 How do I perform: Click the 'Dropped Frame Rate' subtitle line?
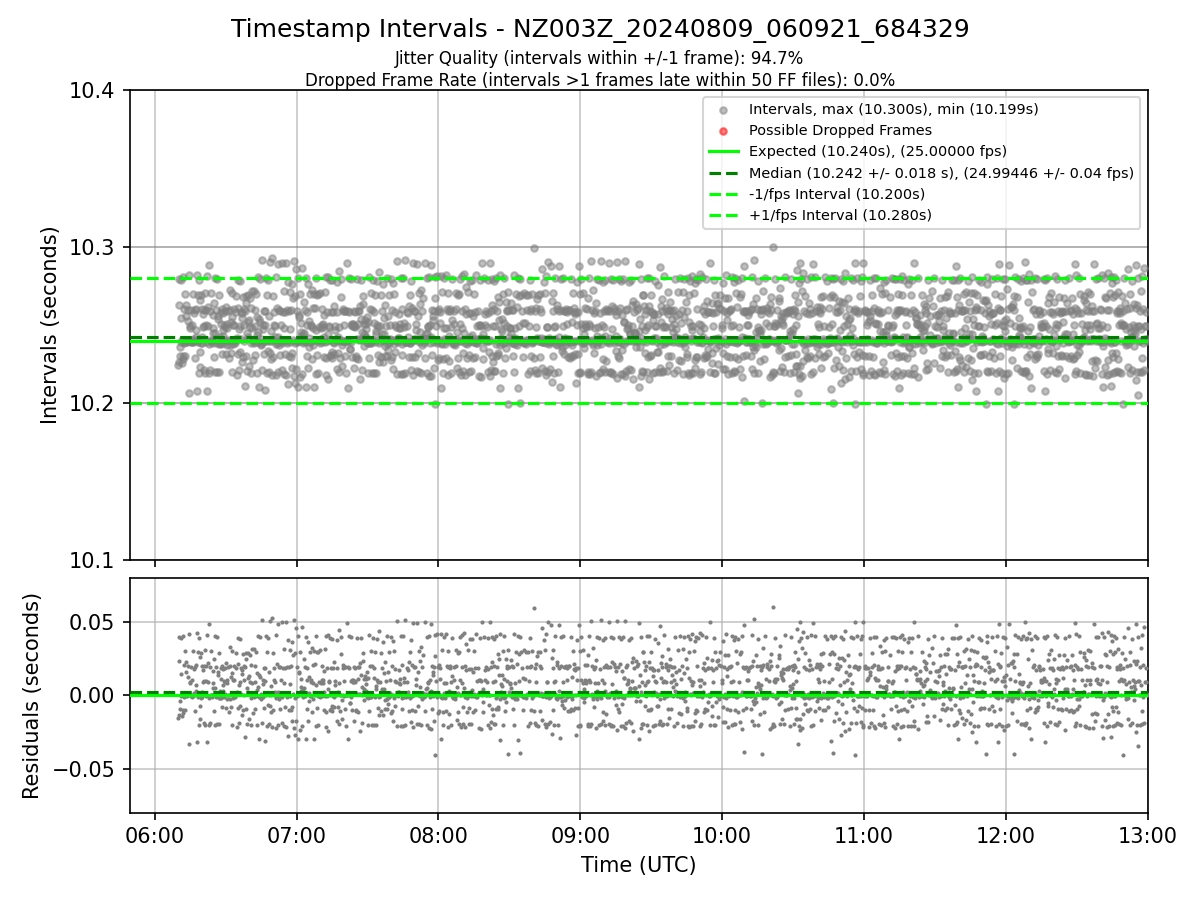pos(600,80)
